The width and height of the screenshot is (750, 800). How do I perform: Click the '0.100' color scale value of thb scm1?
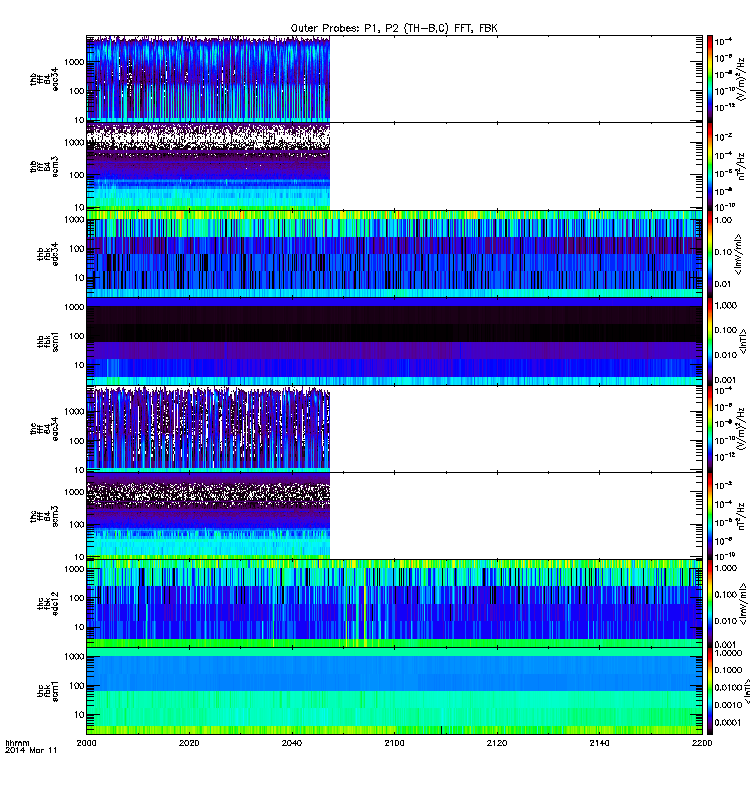click(x=726, y=330)
